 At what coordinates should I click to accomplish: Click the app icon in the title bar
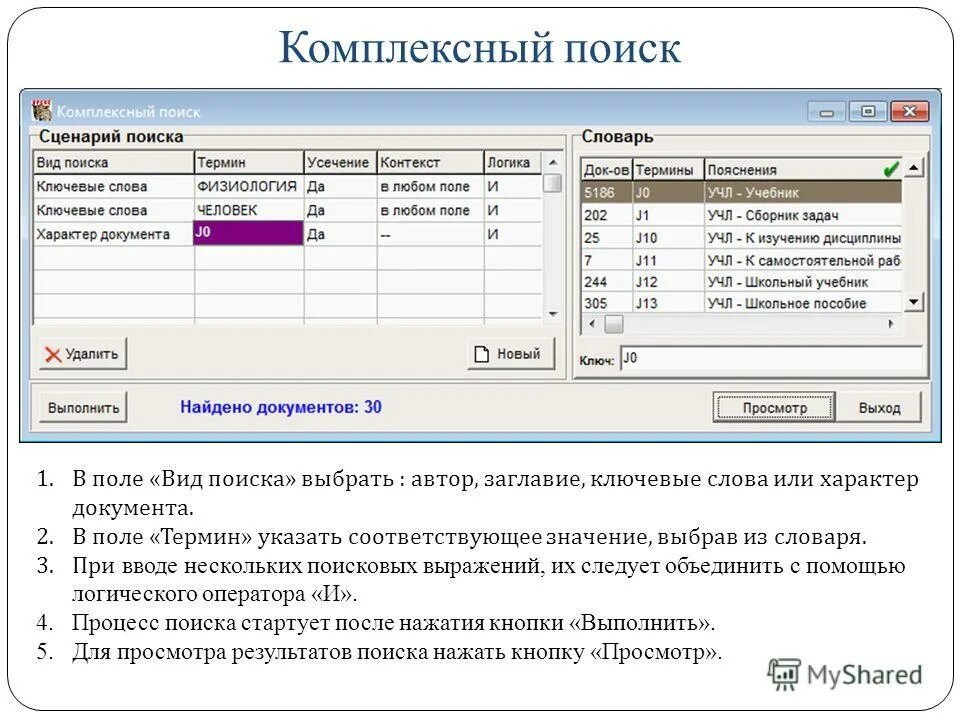42,111
